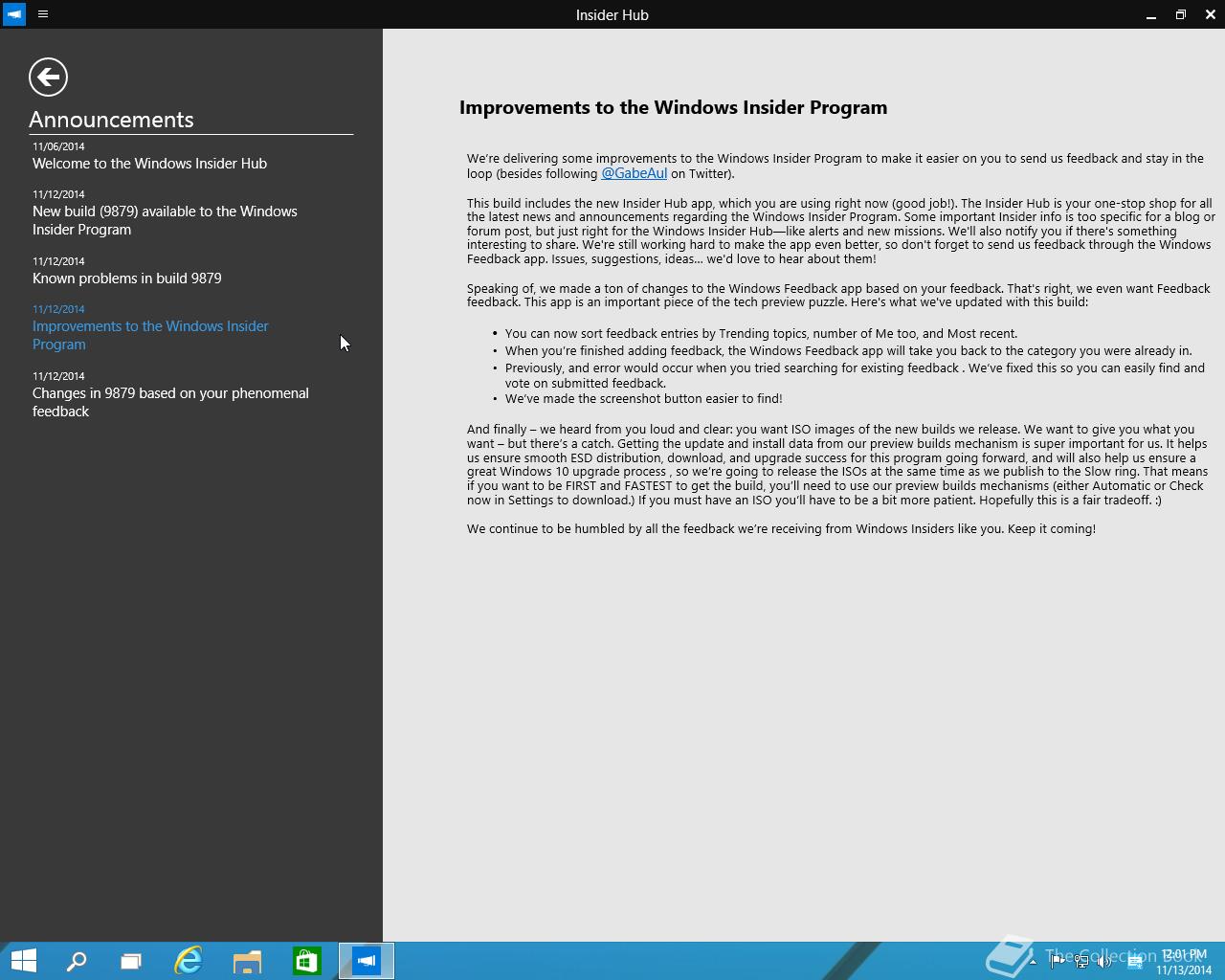1225x980 pixels.
Task: Click the article title 'Improvements to the Windows Insider Program'
Action: [673, 107]
